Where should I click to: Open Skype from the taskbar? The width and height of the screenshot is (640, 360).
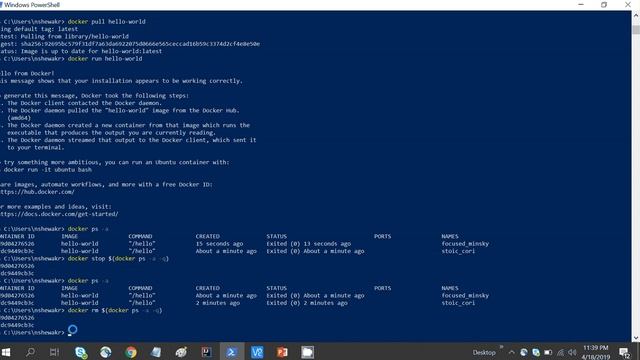pos(81,352)
